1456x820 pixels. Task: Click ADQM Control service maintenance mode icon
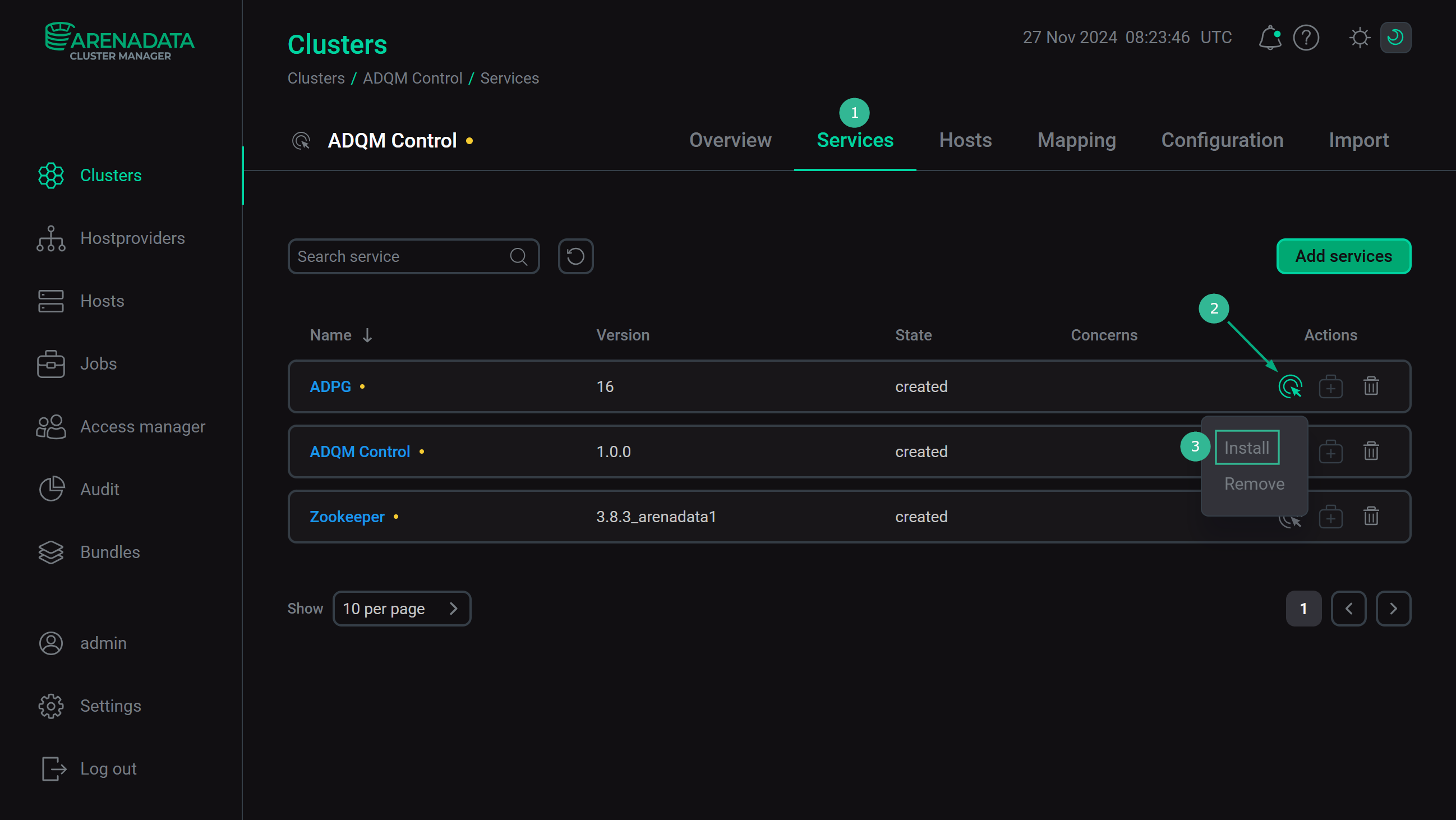point(1330,452)
